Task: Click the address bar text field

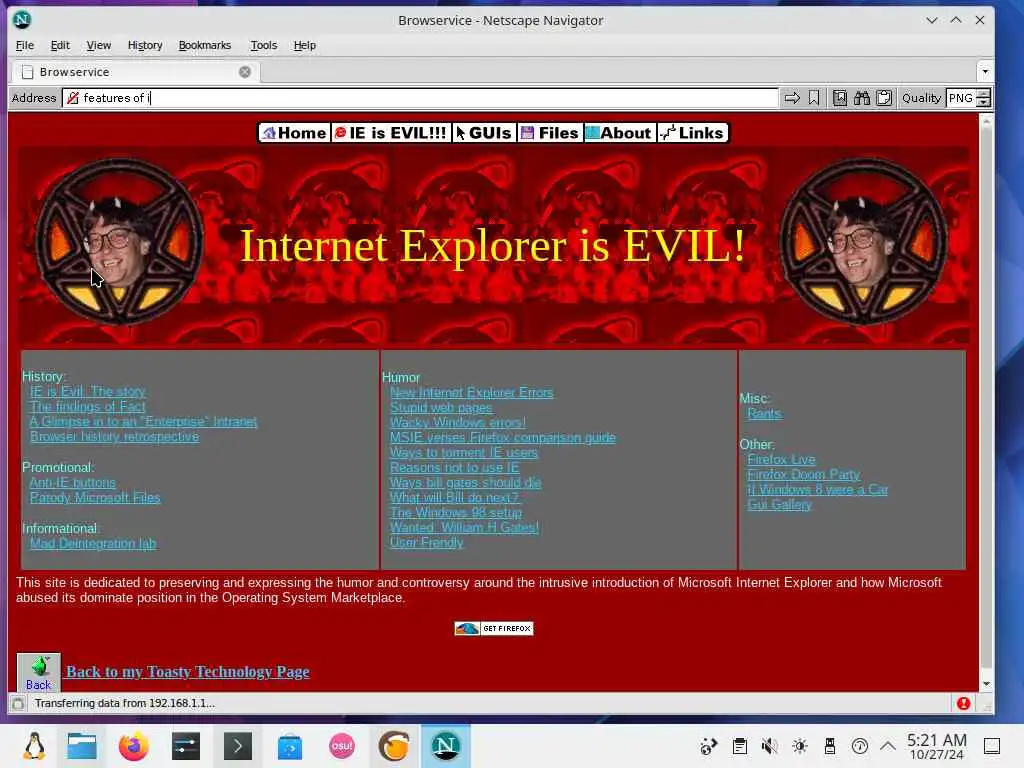Action: point(420,98)
